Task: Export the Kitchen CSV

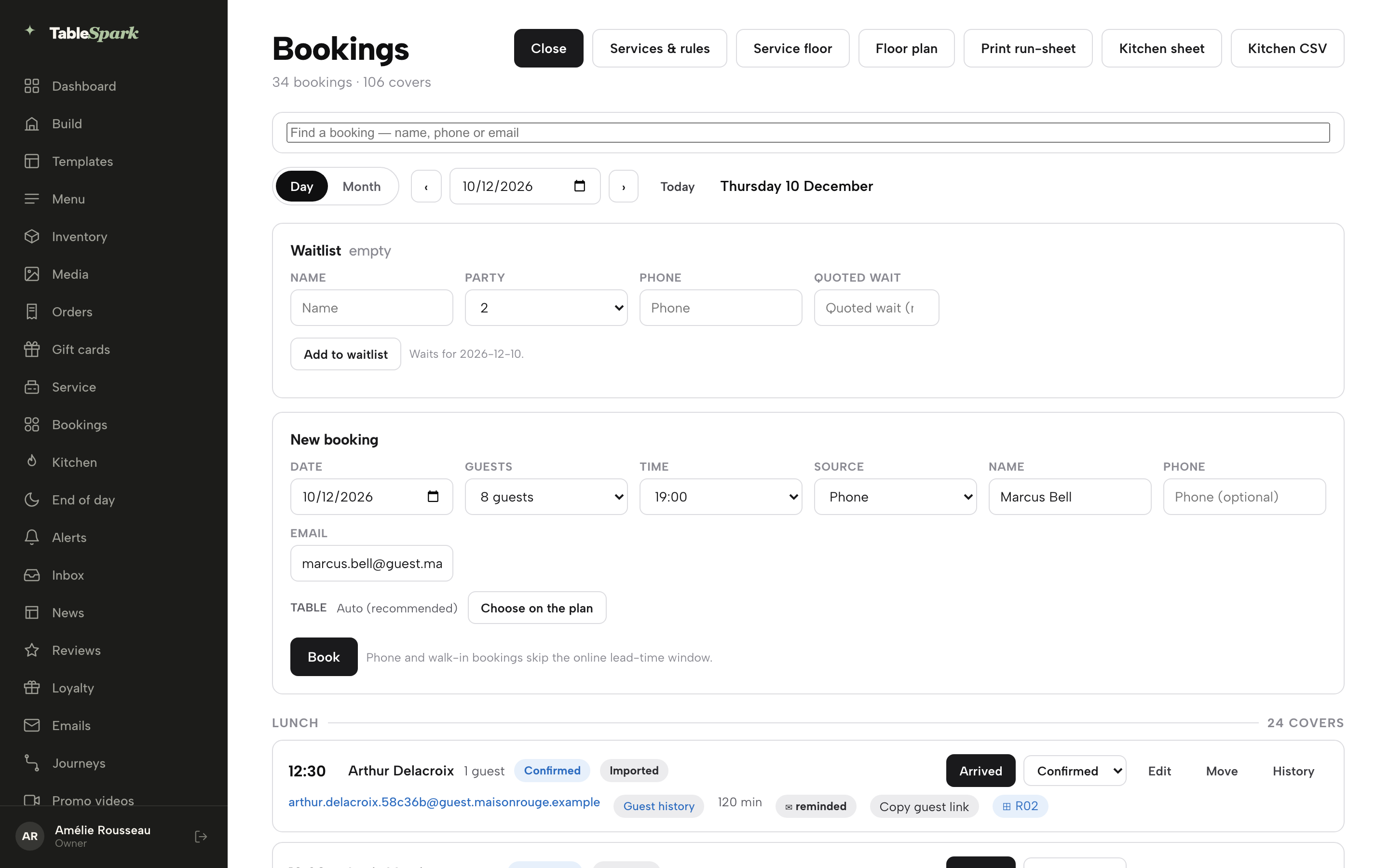Action: (x=1287, y=48)
